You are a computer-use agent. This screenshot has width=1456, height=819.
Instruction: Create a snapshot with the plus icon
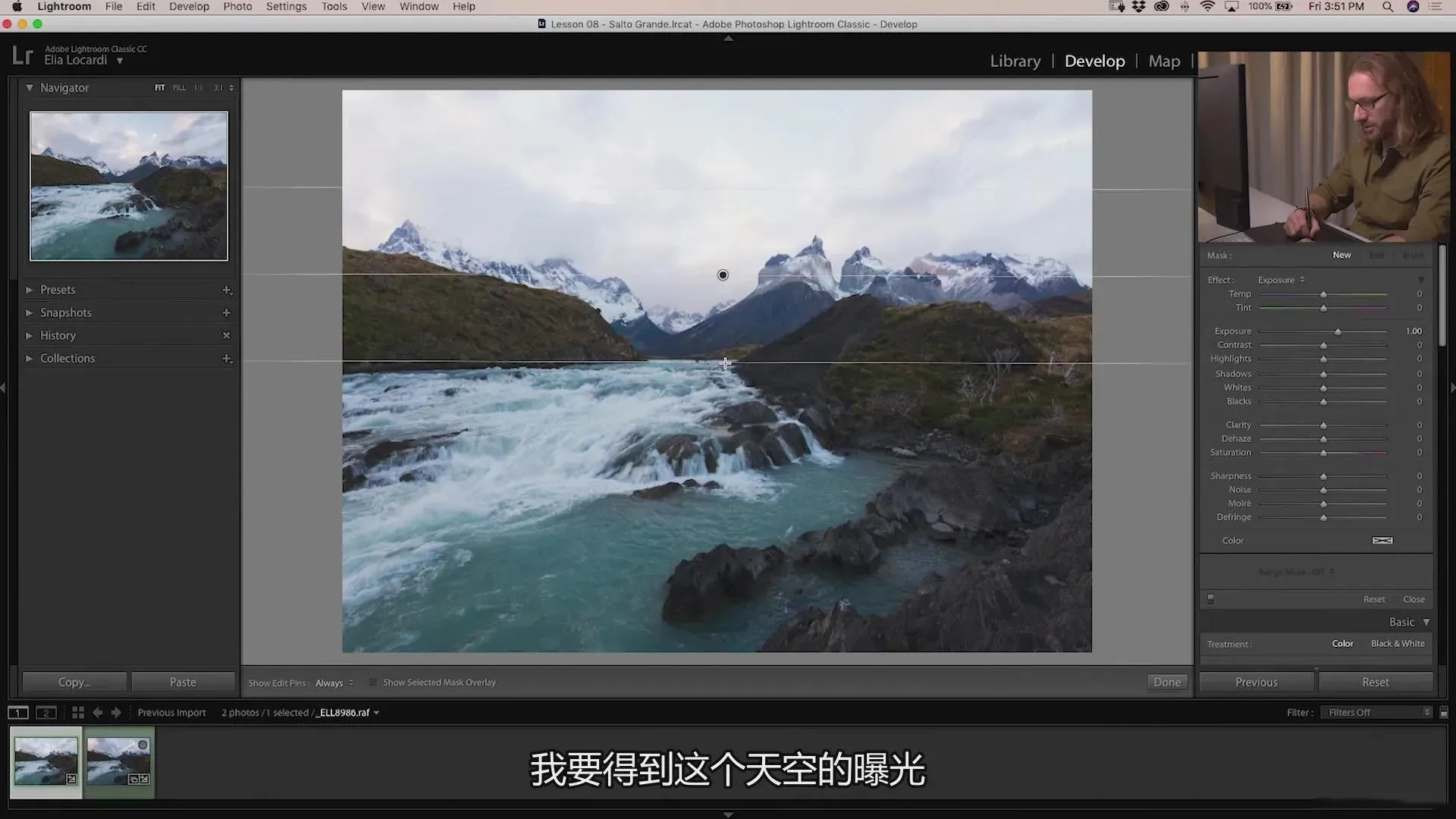226,313
